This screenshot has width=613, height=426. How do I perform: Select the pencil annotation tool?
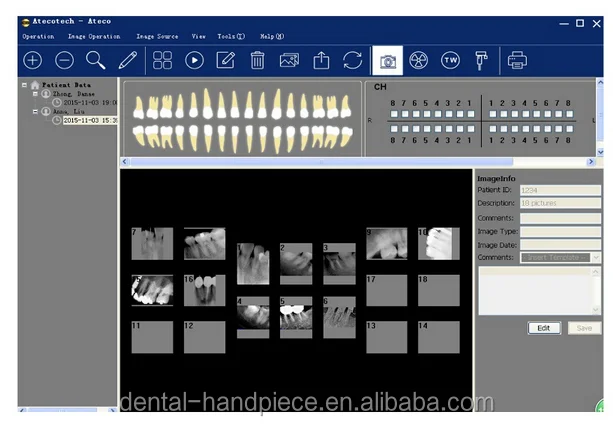(x=128, y=61)
